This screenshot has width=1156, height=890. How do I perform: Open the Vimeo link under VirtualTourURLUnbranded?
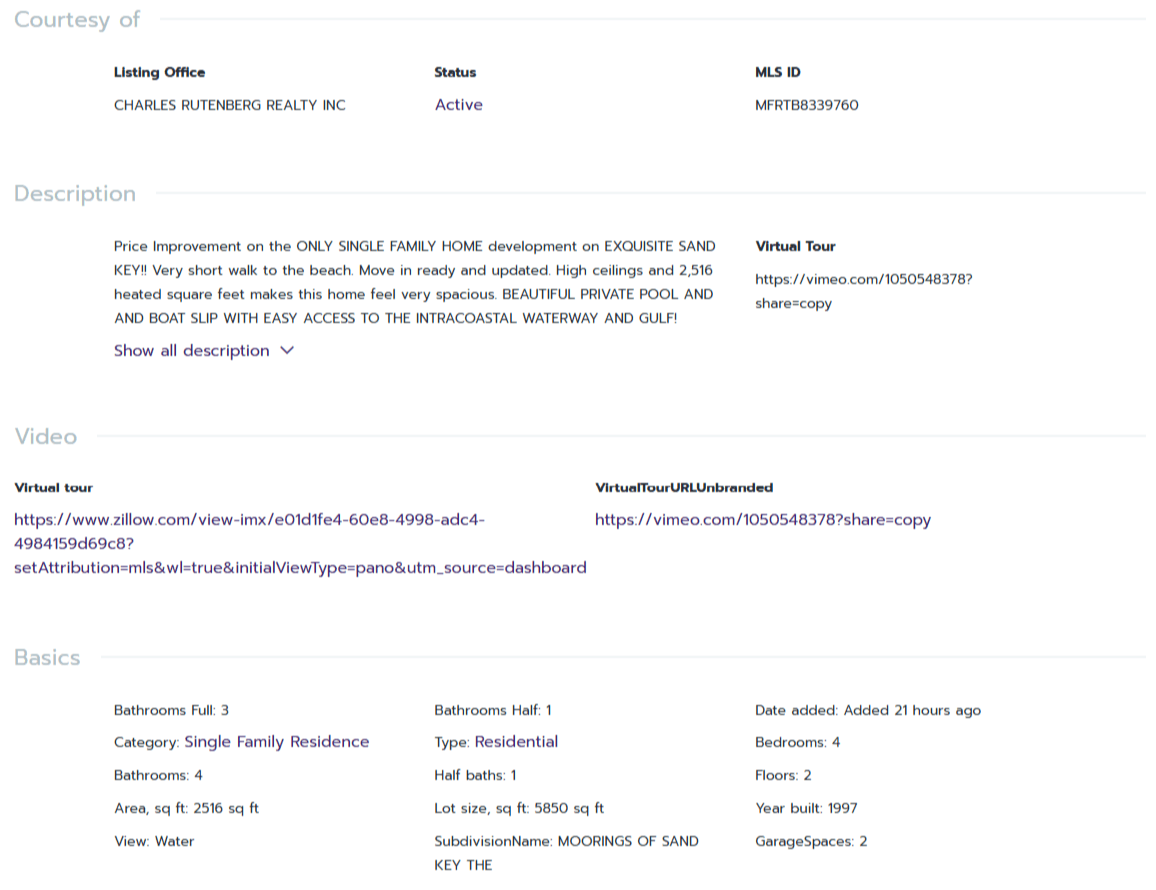pyautogui.click(x=762, y=520)
